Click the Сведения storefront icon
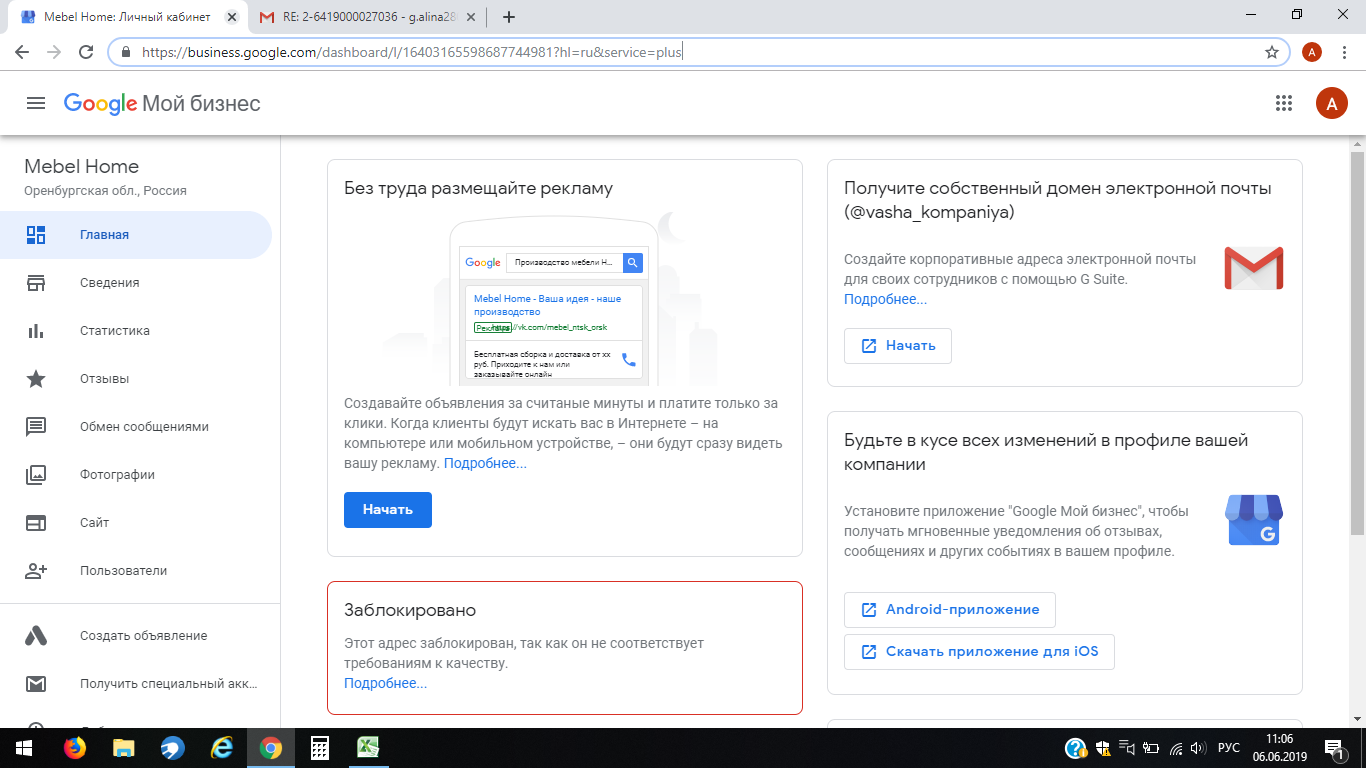The width and height of the screenshot is (1366, 768). point(36,283)
